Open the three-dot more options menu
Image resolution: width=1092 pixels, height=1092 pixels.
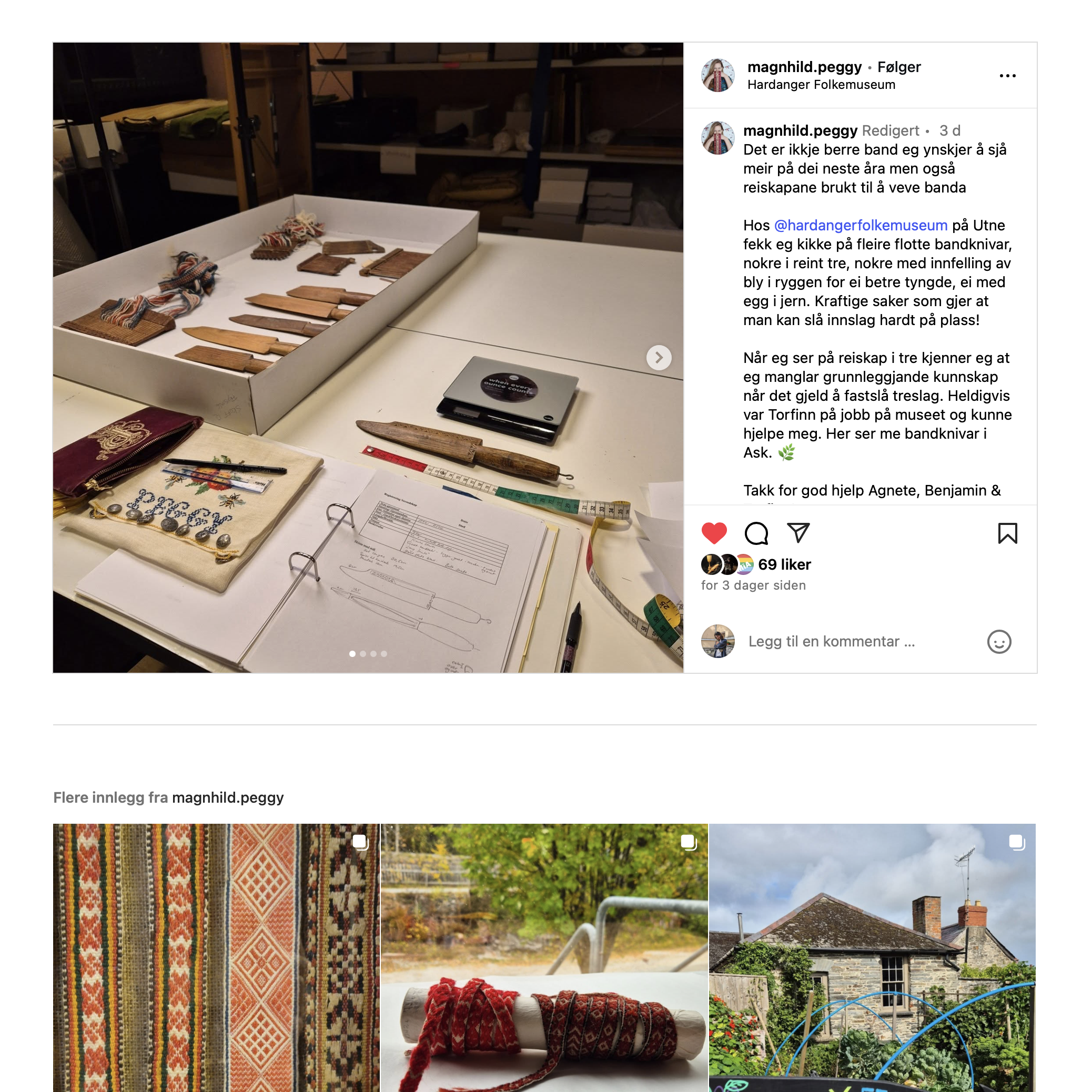[x=1007, y=76]
